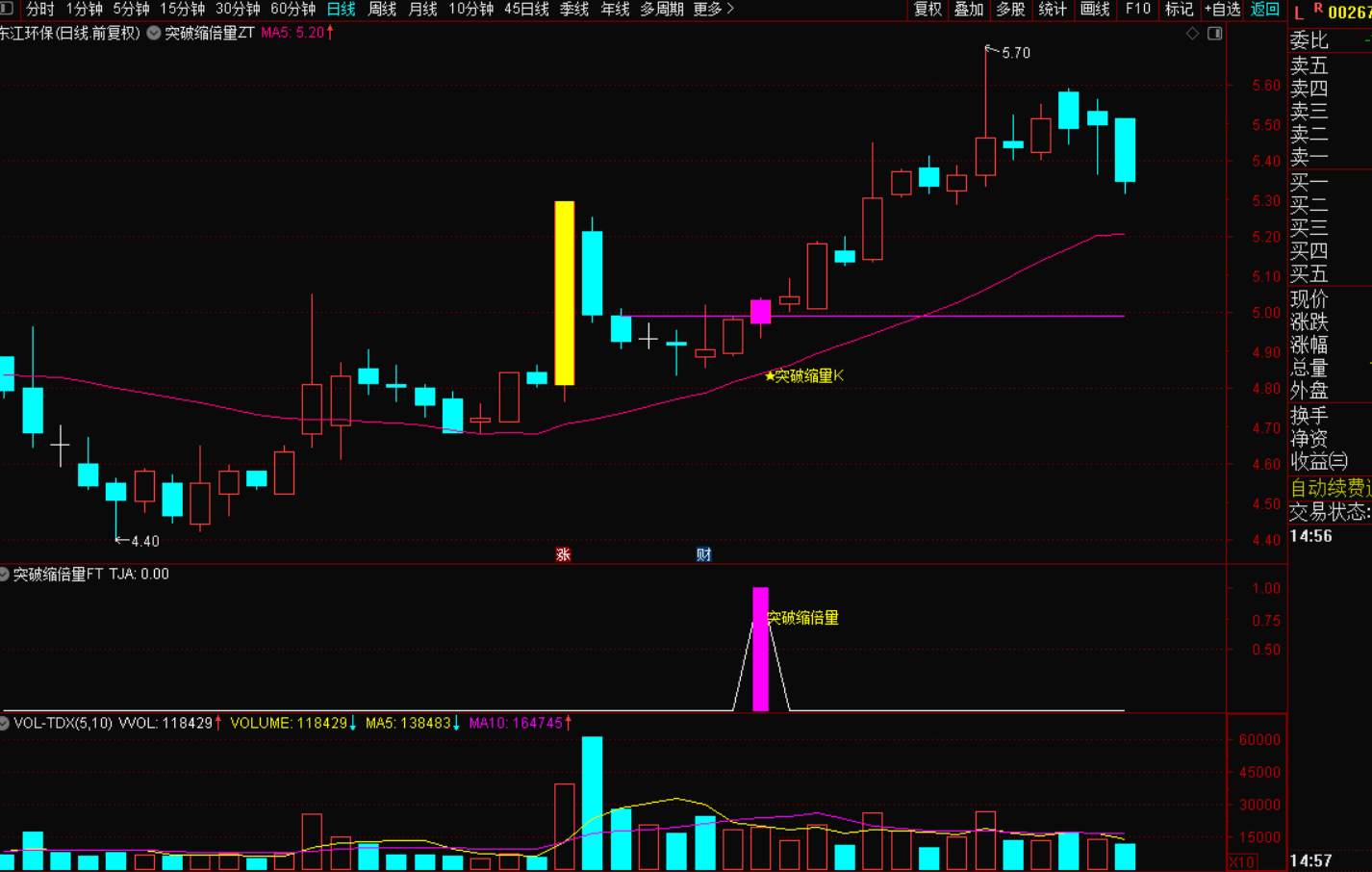Open the VOL-TDX indicator dropdown
Screen dimensions: 1372x872
(x=5, y=723)
